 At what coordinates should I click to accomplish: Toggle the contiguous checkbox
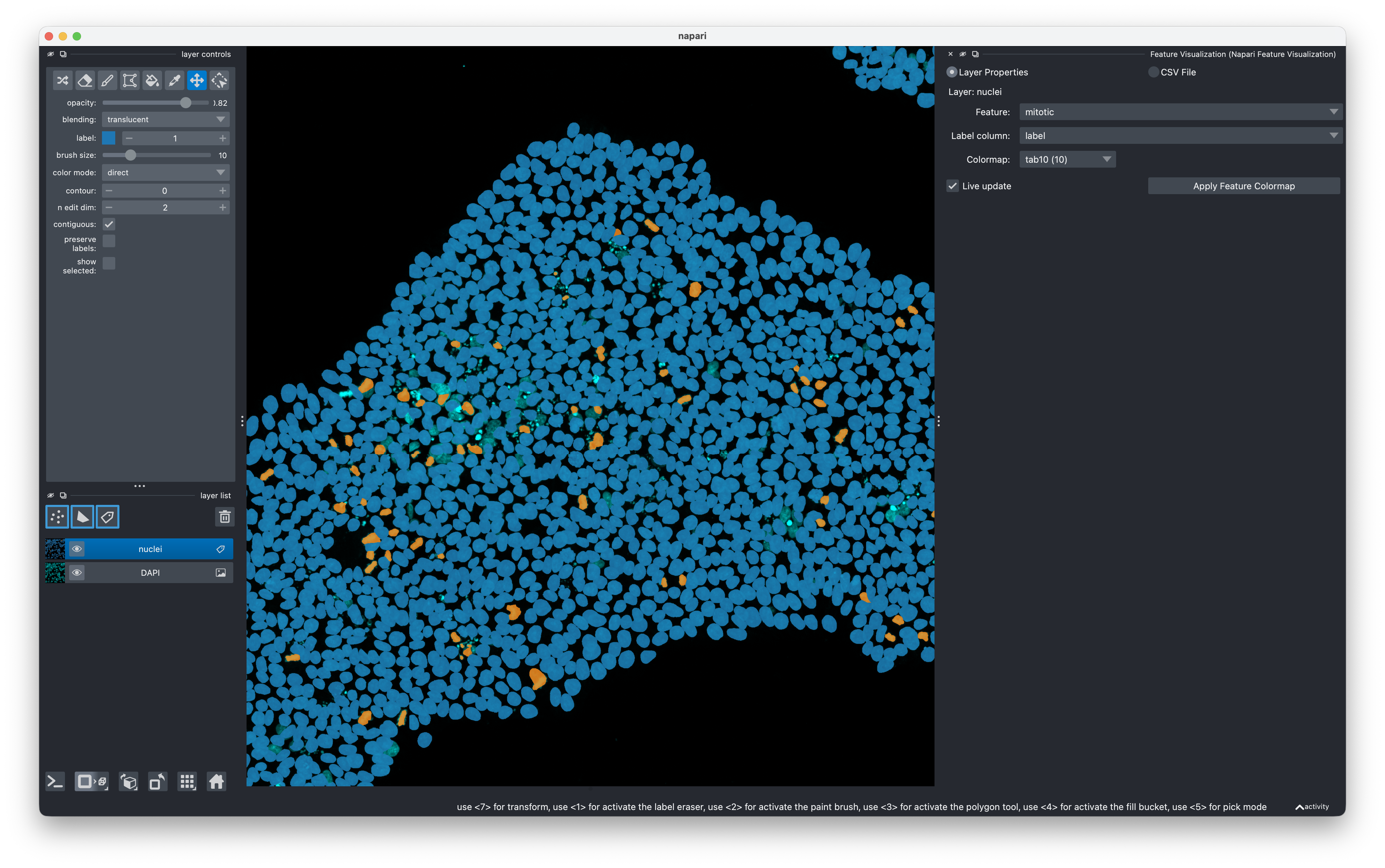pyautogui.click(x=109, y=225)
